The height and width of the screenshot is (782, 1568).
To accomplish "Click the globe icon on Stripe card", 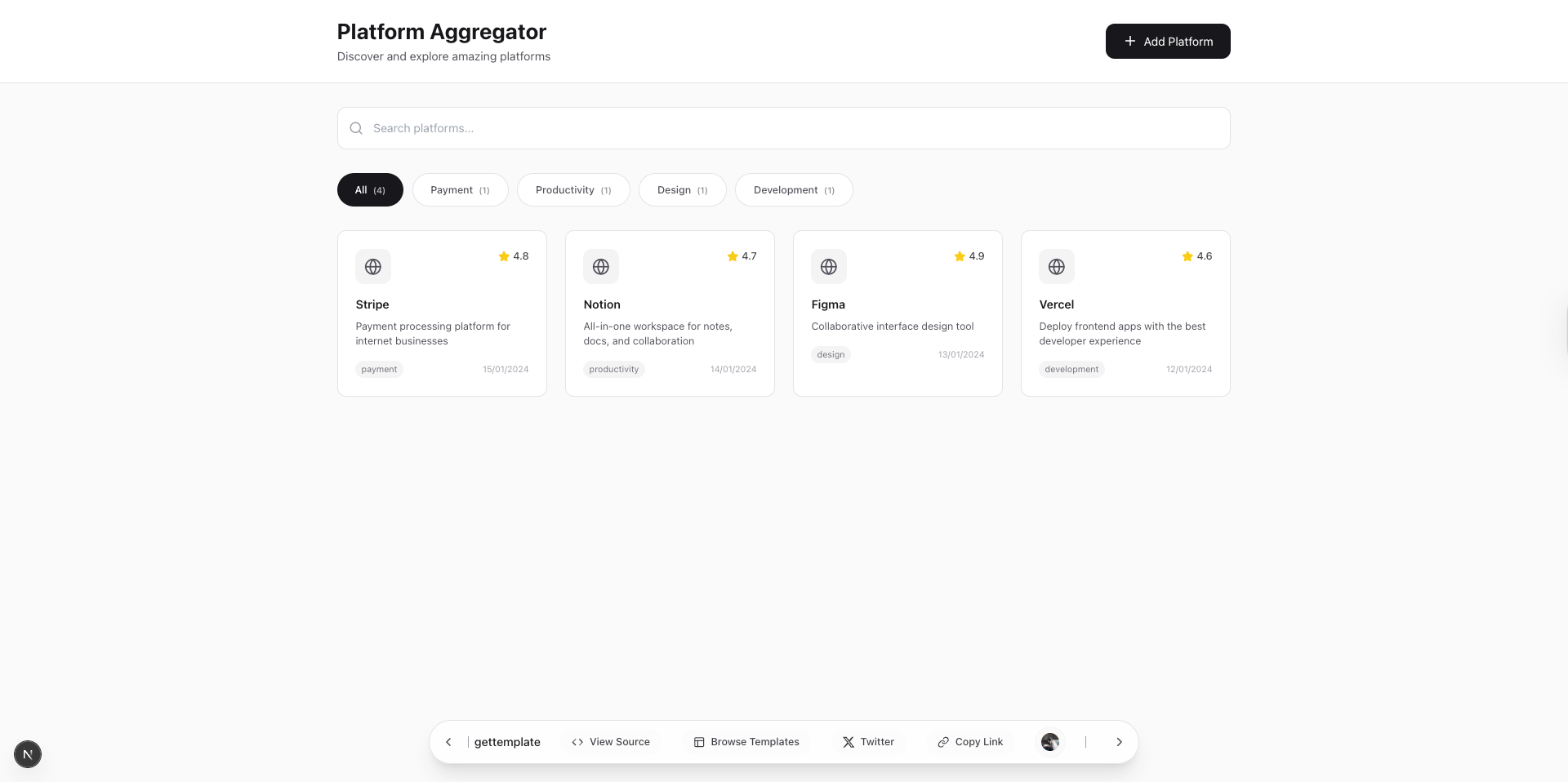I will pos(373,267).
